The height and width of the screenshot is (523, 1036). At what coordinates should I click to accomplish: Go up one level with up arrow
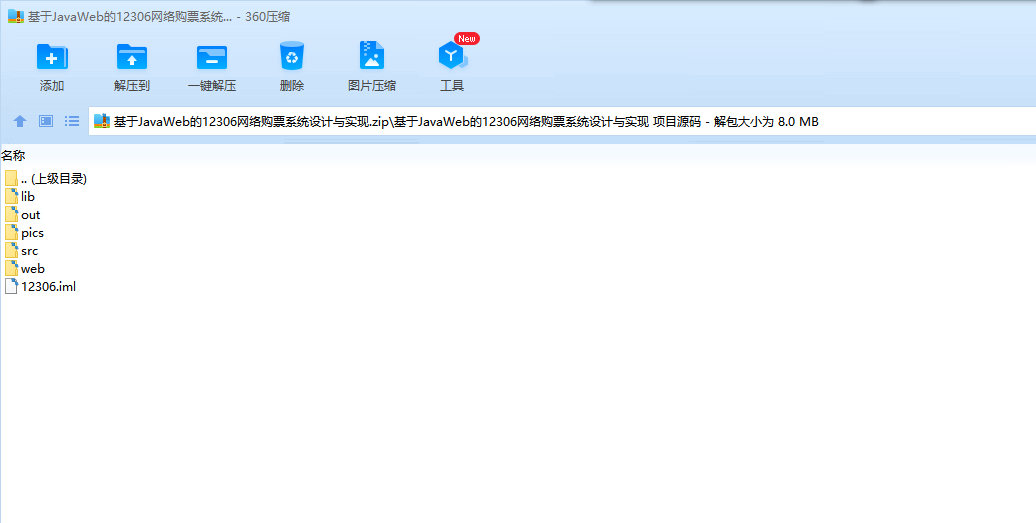coord(20,121)
